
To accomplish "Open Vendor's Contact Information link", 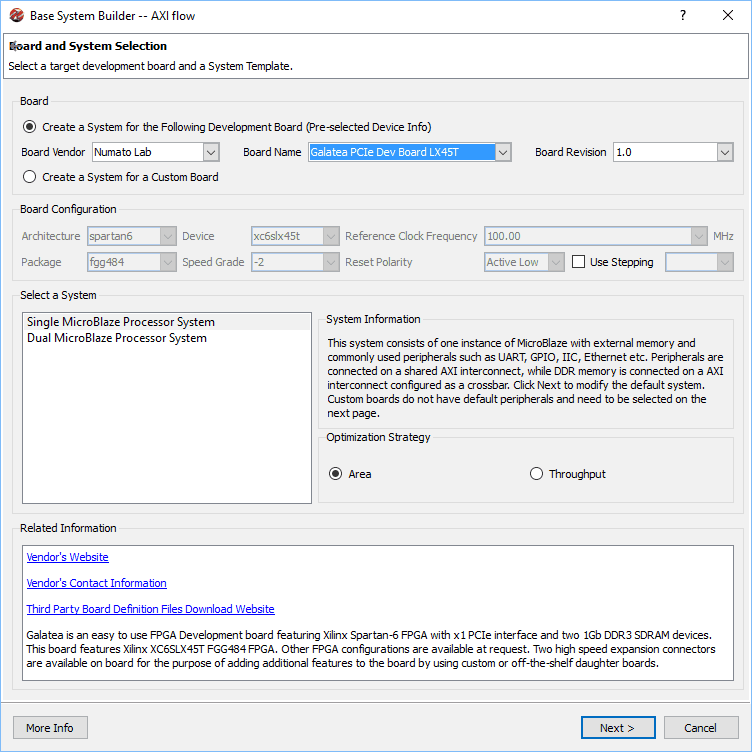I will 96,583.
